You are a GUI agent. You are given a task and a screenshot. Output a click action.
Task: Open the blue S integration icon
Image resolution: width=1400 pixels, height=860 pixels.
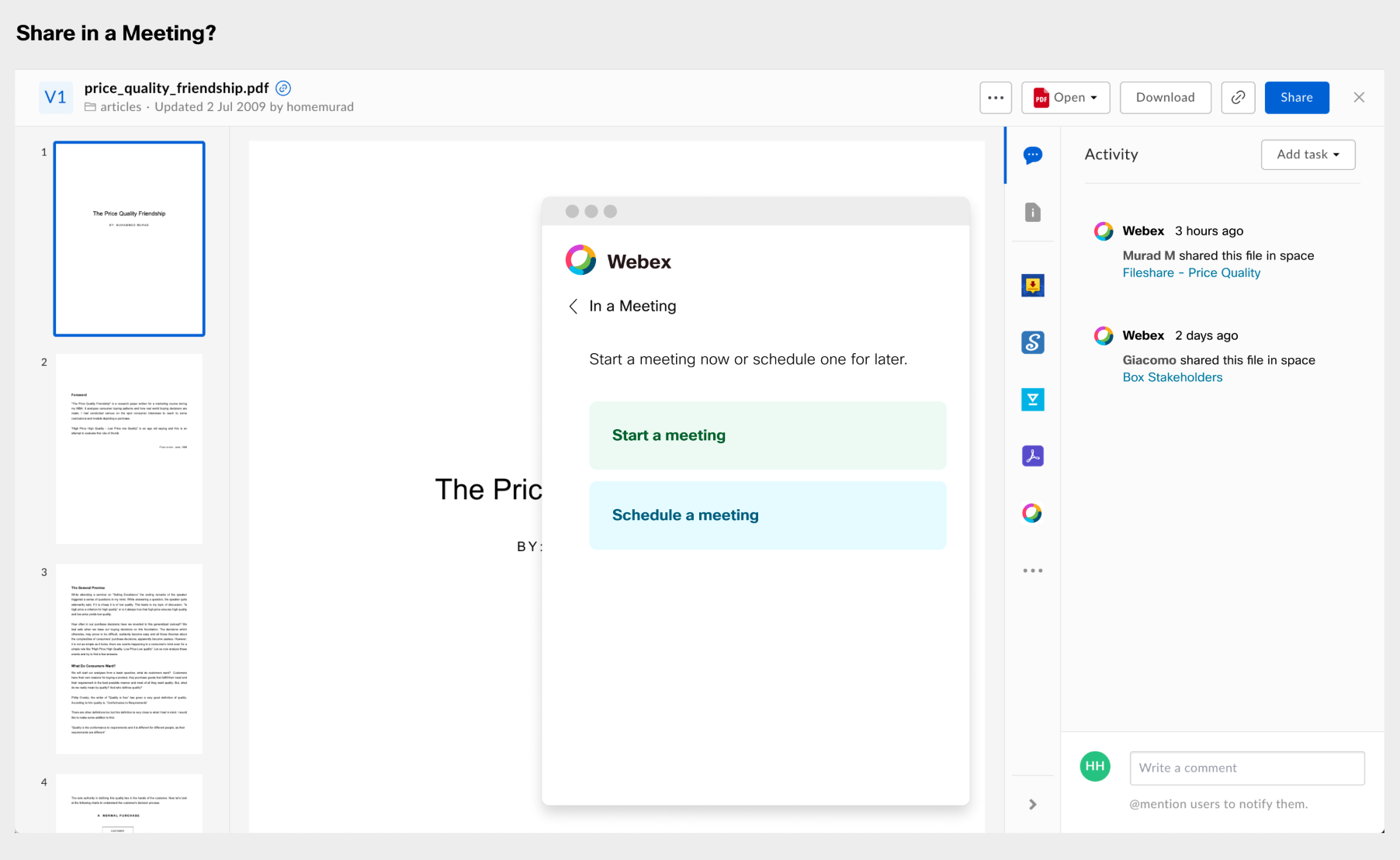(x=1033, y=342)
